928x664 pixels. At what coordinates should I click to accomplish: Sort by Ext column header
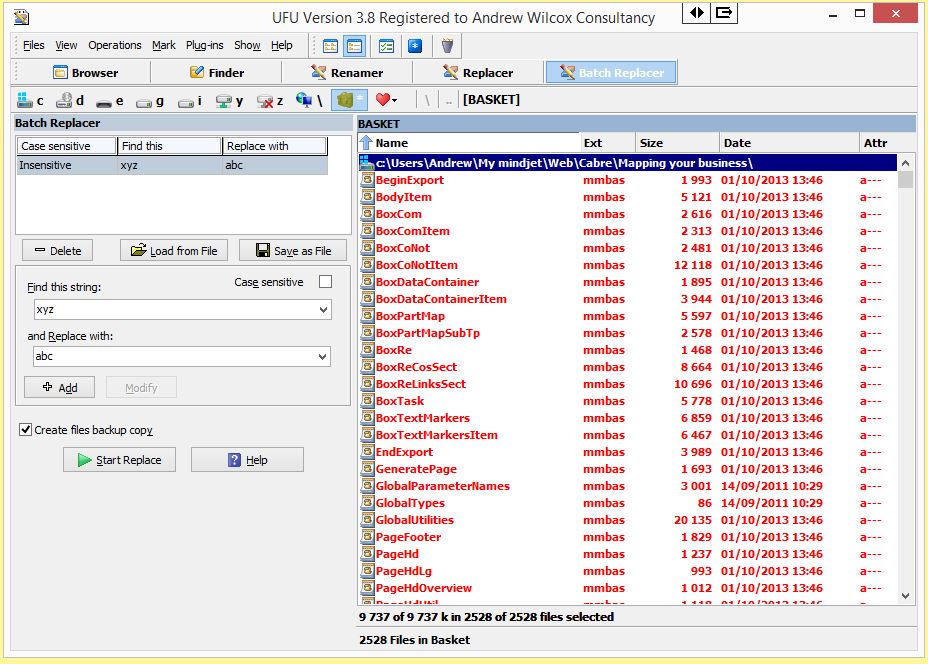607,143
